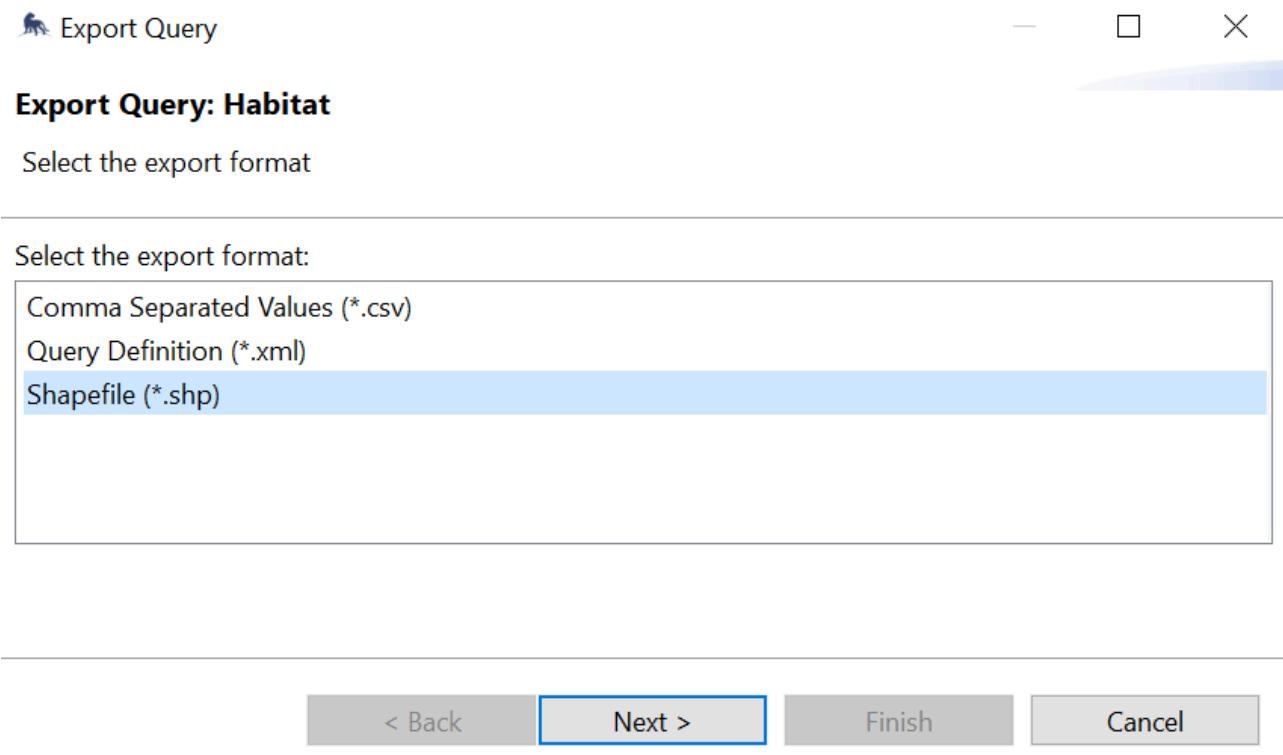Minimize the Export Query dialog
Image resolution: width=1283 pixels, height=755 pixels.
(x=1025, y=29)
